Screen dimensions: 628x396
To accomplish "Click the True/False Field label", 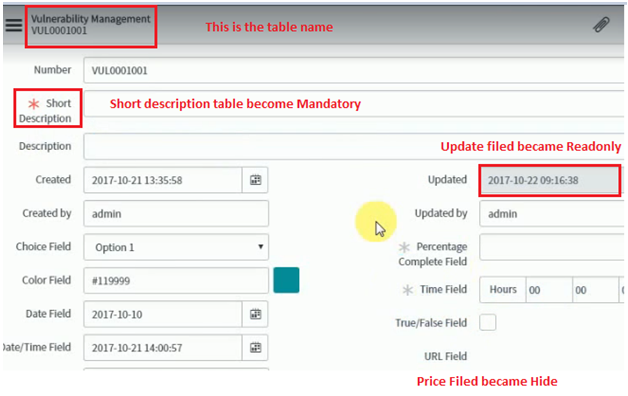I will click(x=431, y=323).
